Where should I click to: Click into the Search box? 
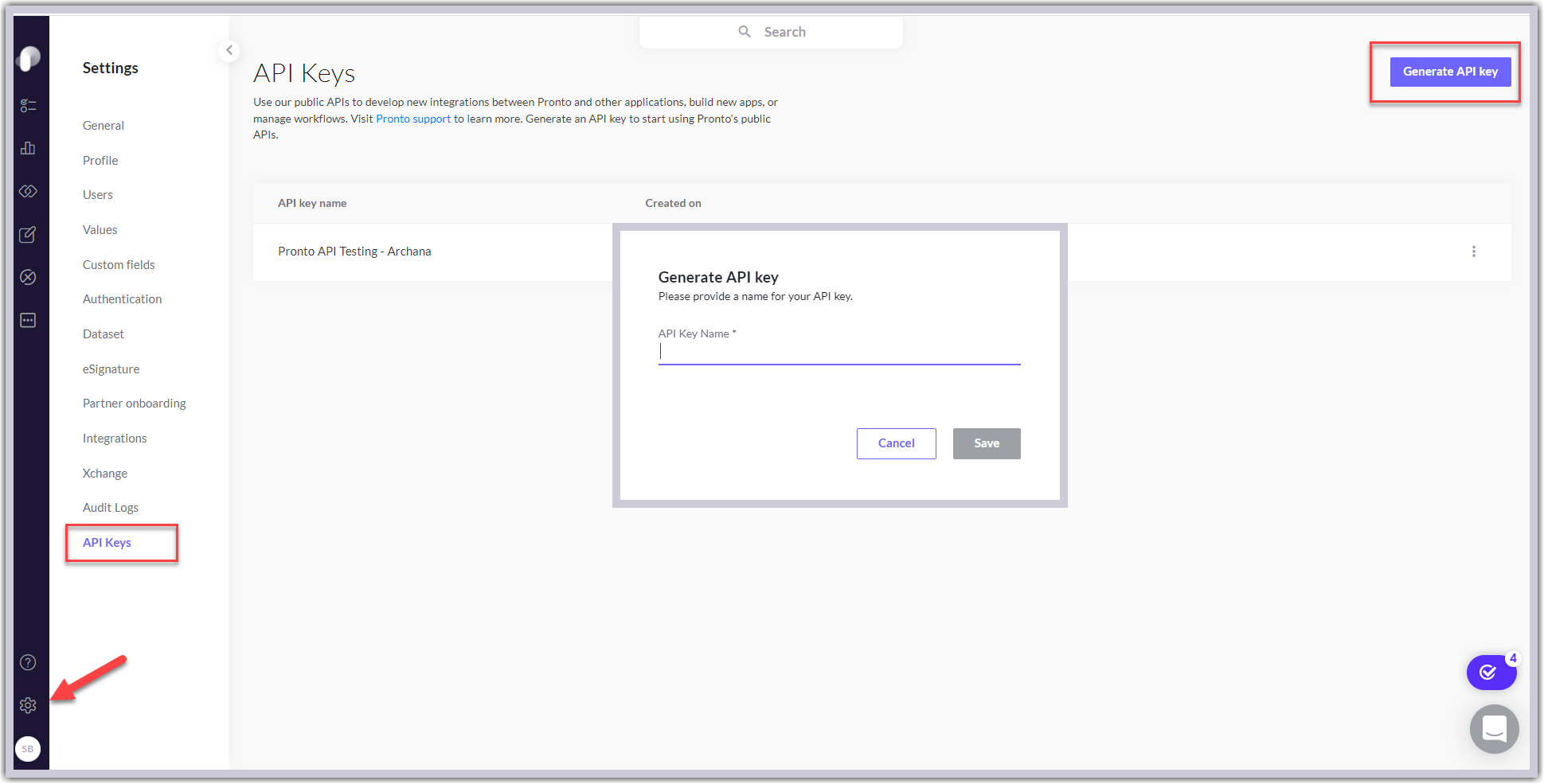click(771, 32)
